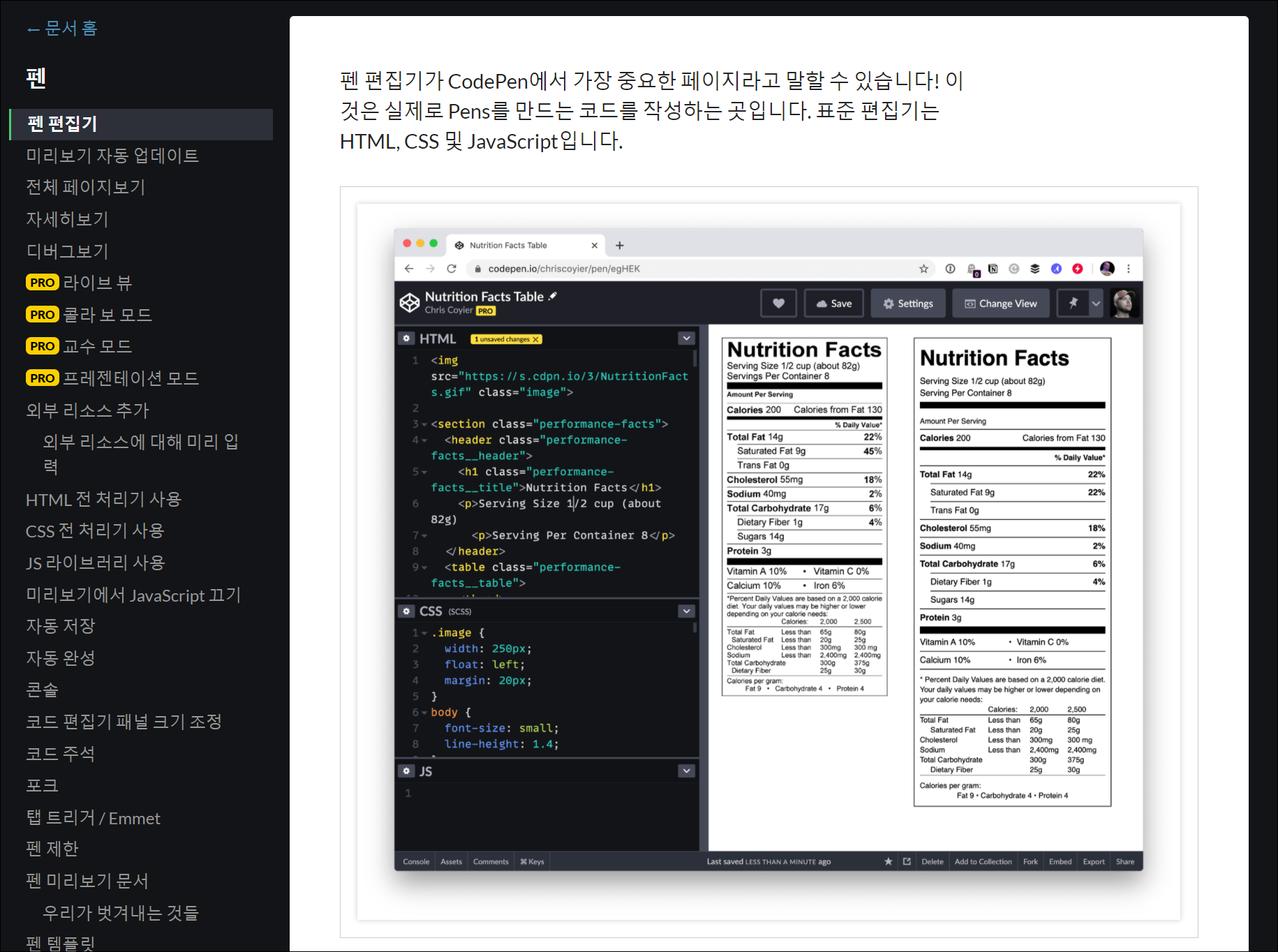Go to the 자동 완성 section

coord(60,658)
